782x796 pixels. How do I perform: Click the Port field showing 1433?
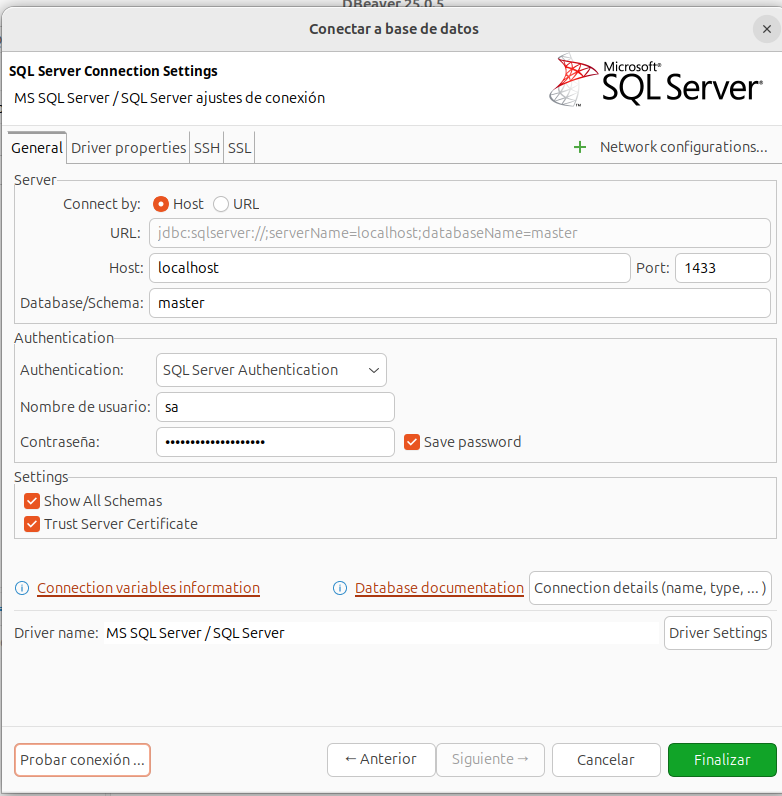723,268
